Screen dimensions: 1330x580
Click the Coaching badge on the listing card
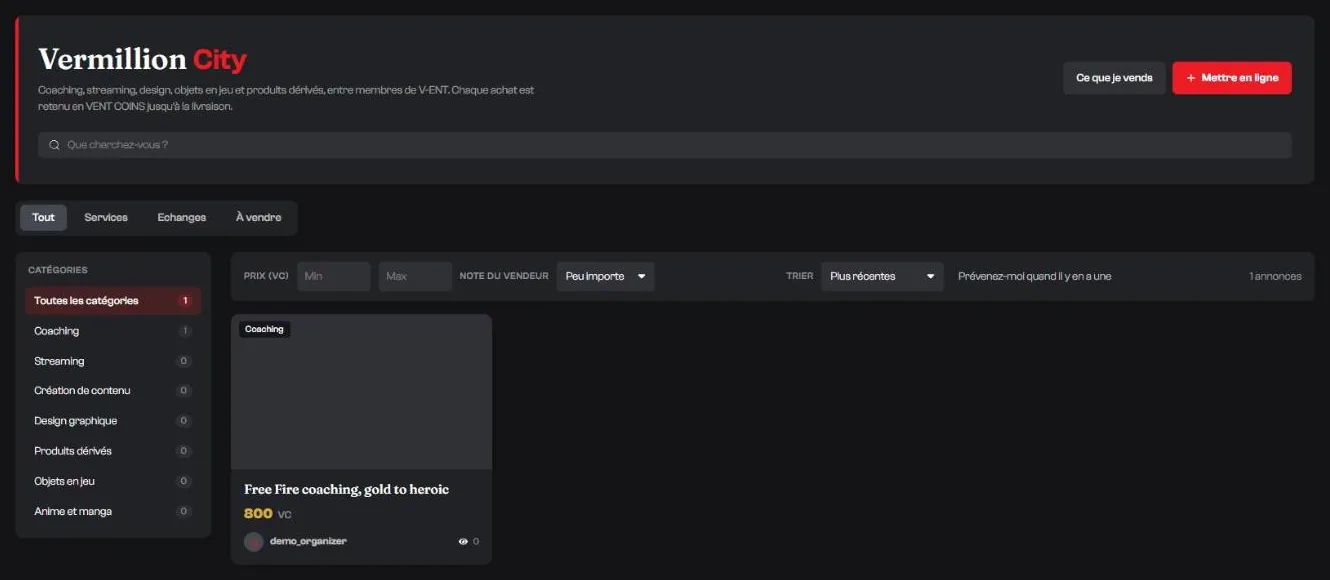tap(264, 329)
